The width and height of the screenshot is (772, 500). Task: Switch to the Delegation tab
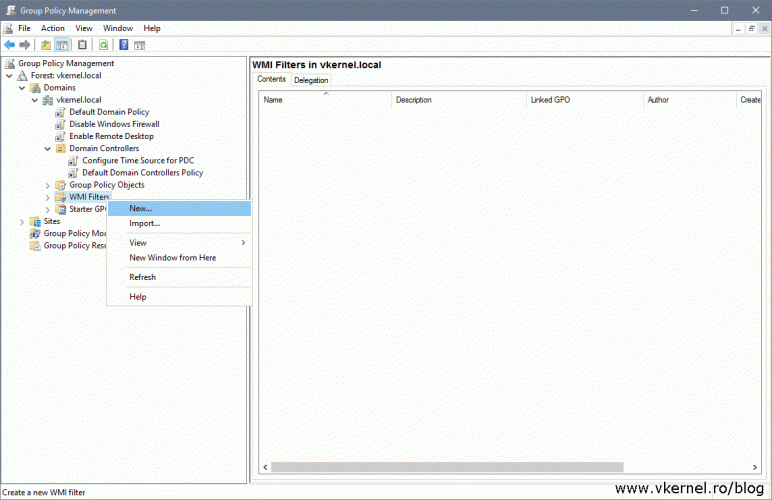pyautogui.click(x=311, y=80)
